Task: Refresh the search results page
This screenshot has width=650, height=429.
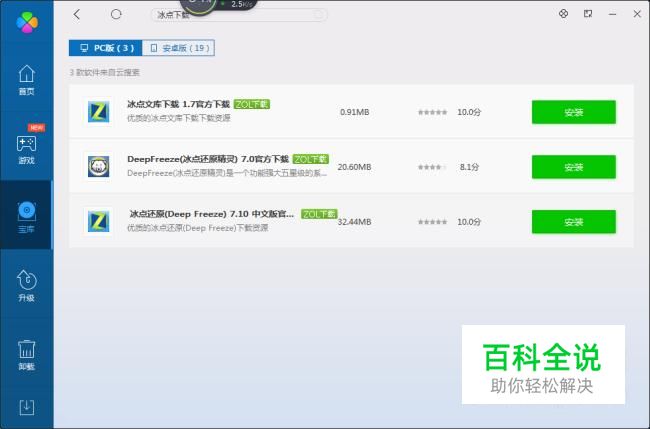Action: [116, 15]
